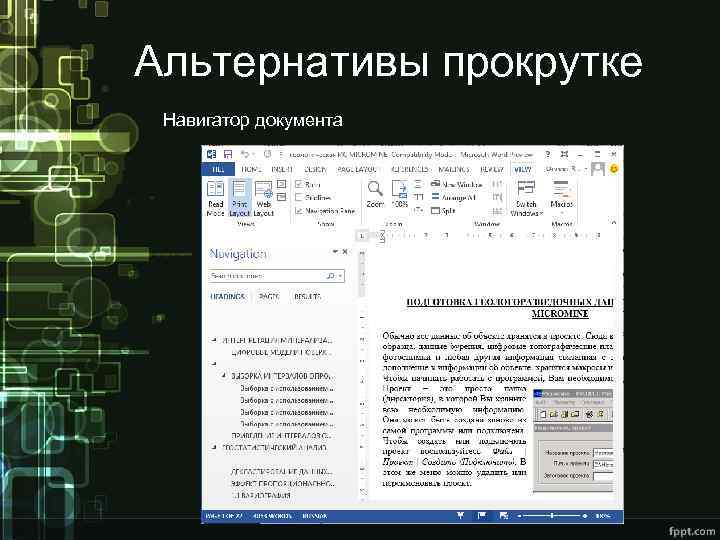
Task: Click Split in the Window group
Action: click(x=443, y=211)
